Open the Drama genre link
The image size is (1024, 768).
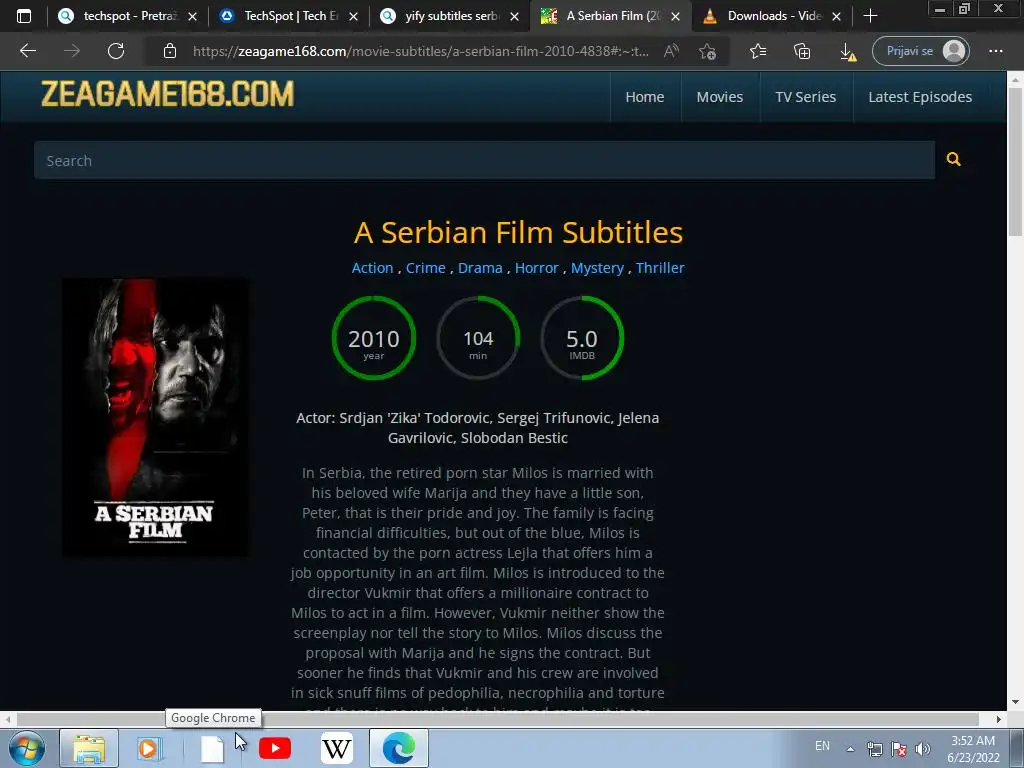[480, 268]
